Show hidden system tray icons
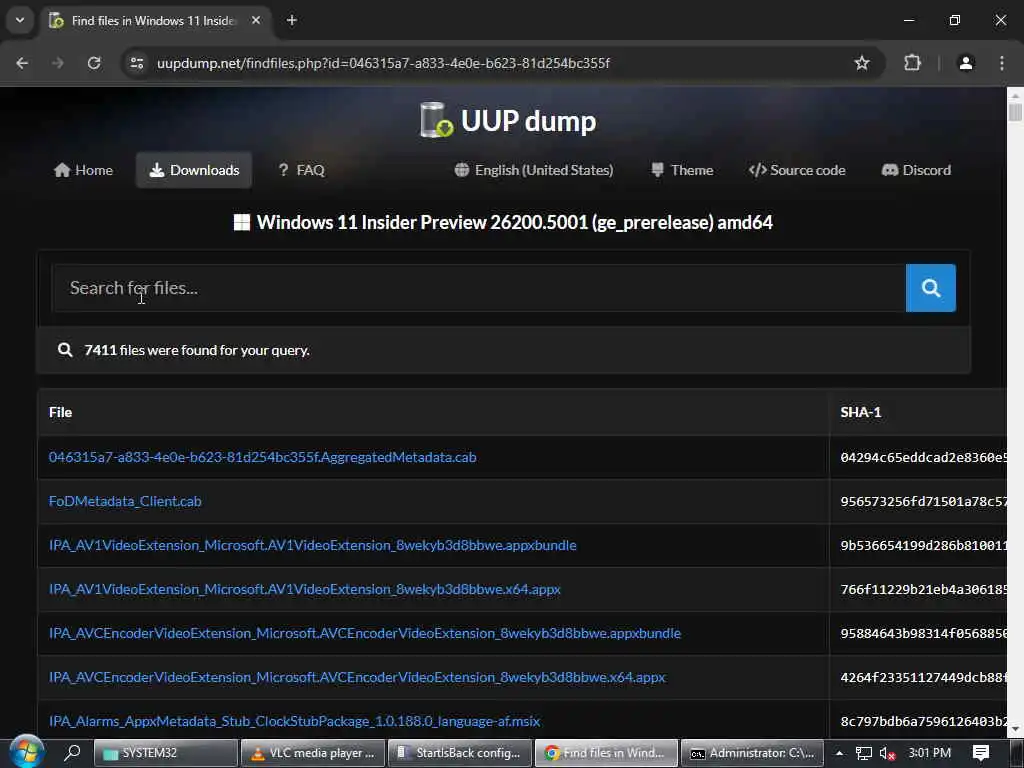Viewport: 1024px width, 768px height. tap(839, 753)
